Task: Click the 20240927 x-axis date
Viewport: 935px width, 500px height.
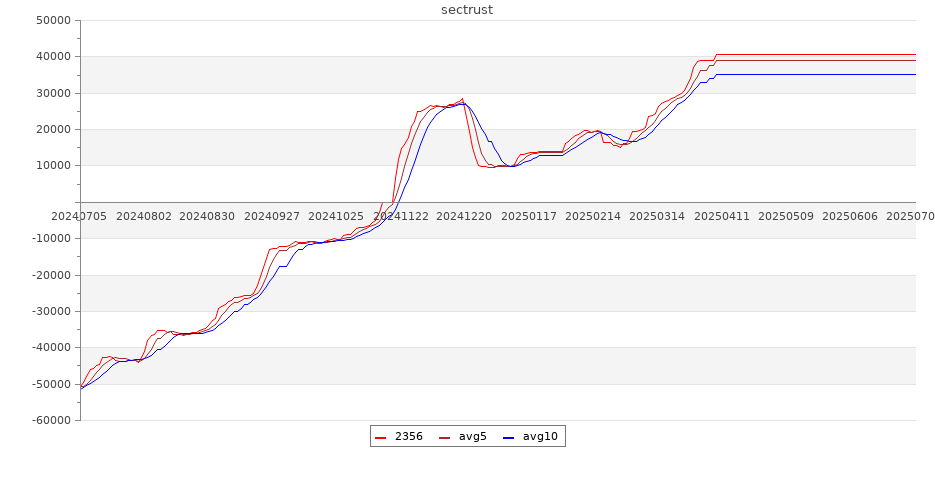Action: pyautogui.click(x=272, y=216)
